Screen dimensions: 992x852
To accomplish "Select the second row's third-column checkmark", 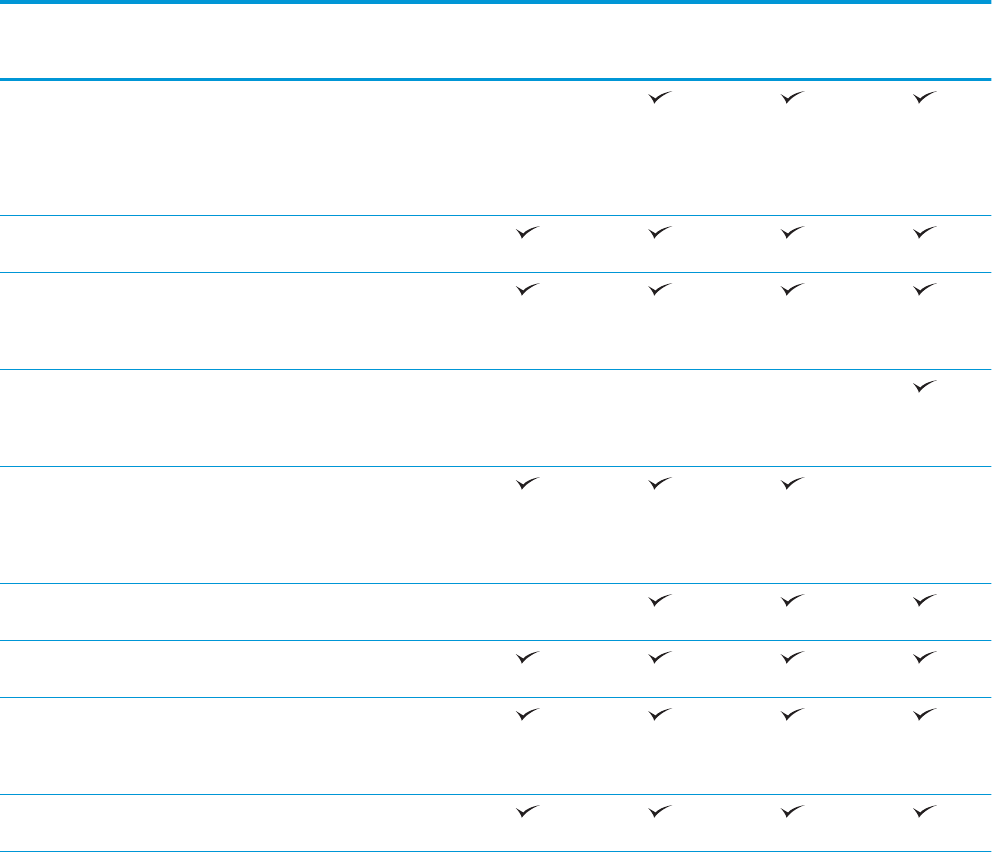I will (x=790, y=232).
